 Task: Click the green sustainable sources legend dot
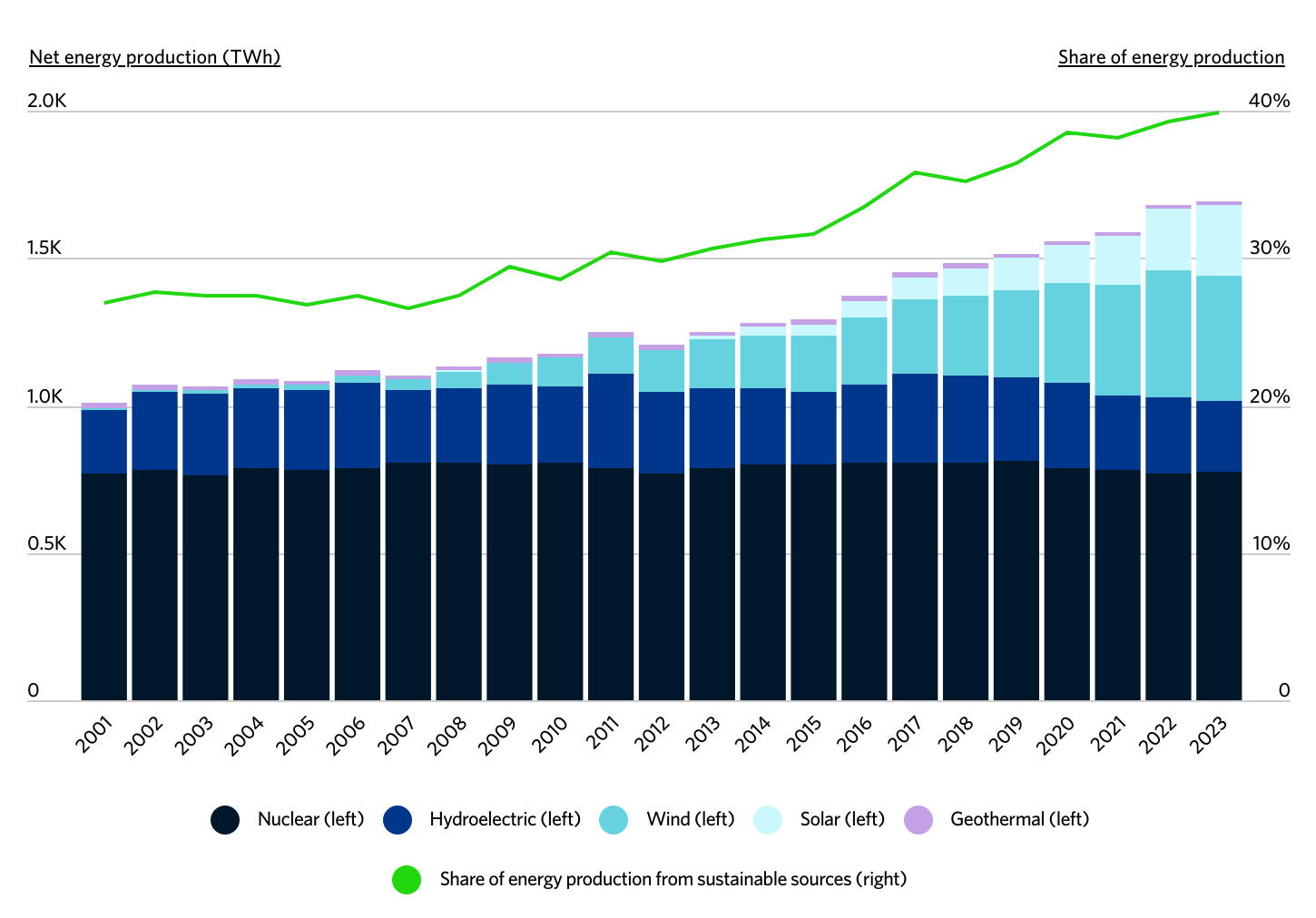(x=406, y=879)
